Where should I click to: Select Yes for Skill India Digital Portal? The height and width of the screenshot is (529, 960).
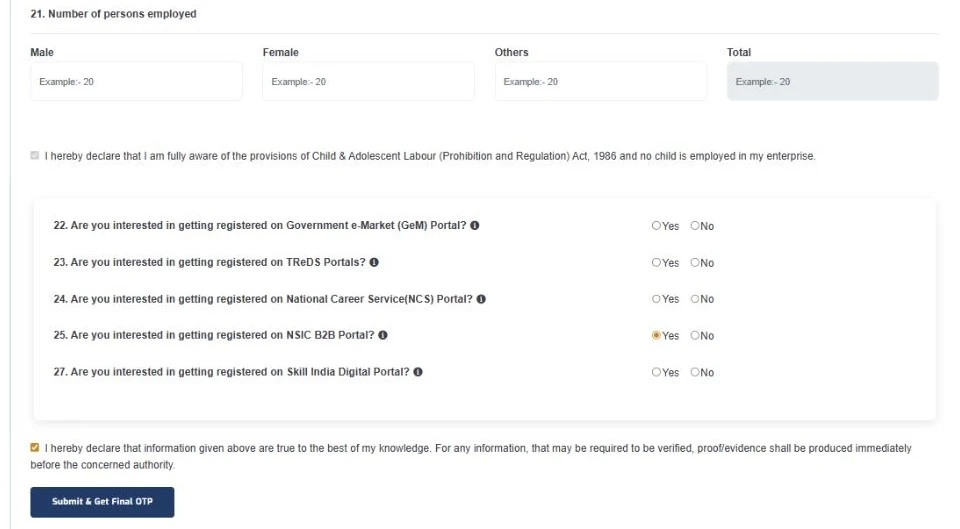(657, 372)
